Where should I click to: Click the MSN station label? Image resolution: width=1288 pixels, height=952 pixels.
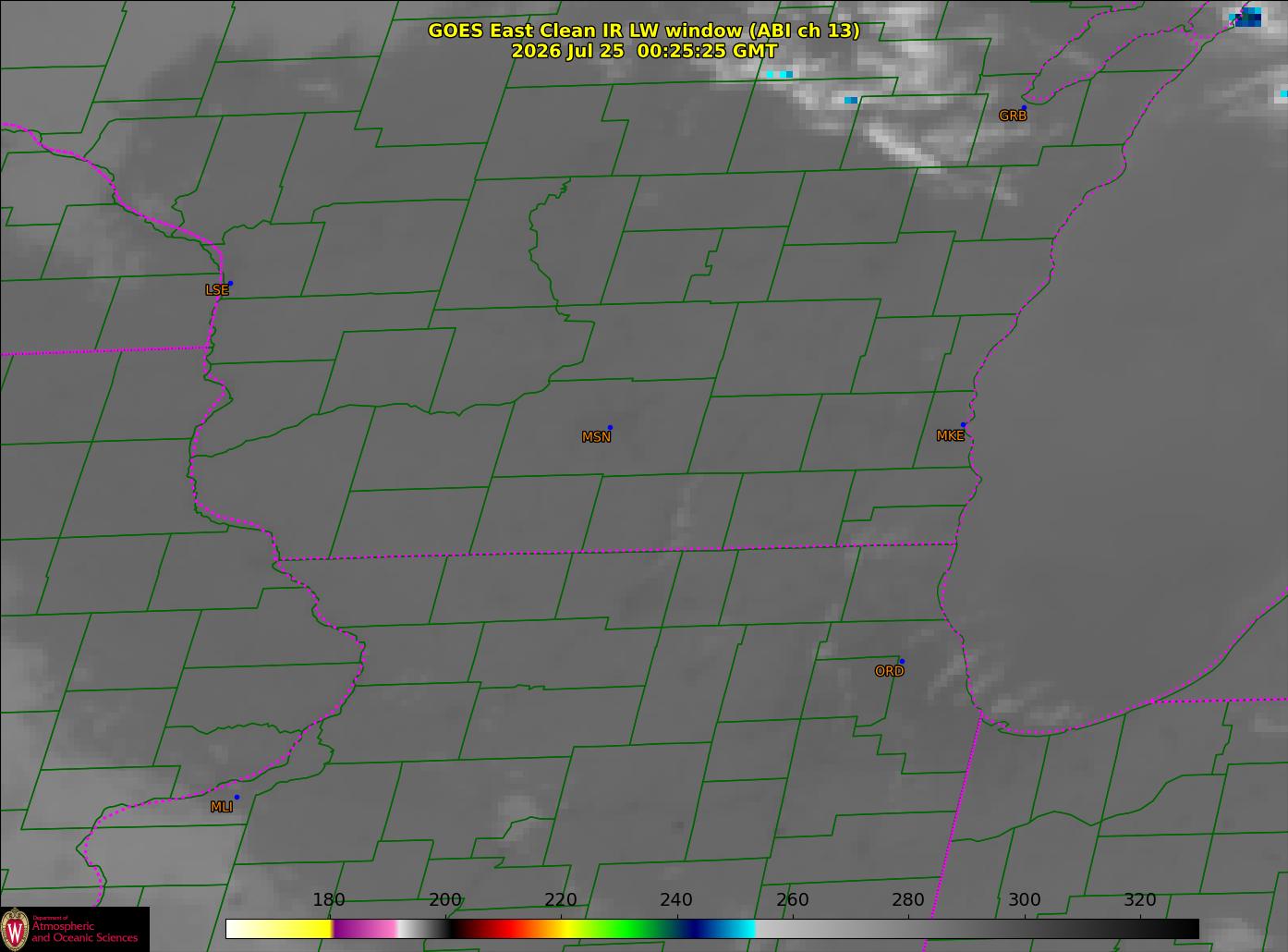point(596,437)
